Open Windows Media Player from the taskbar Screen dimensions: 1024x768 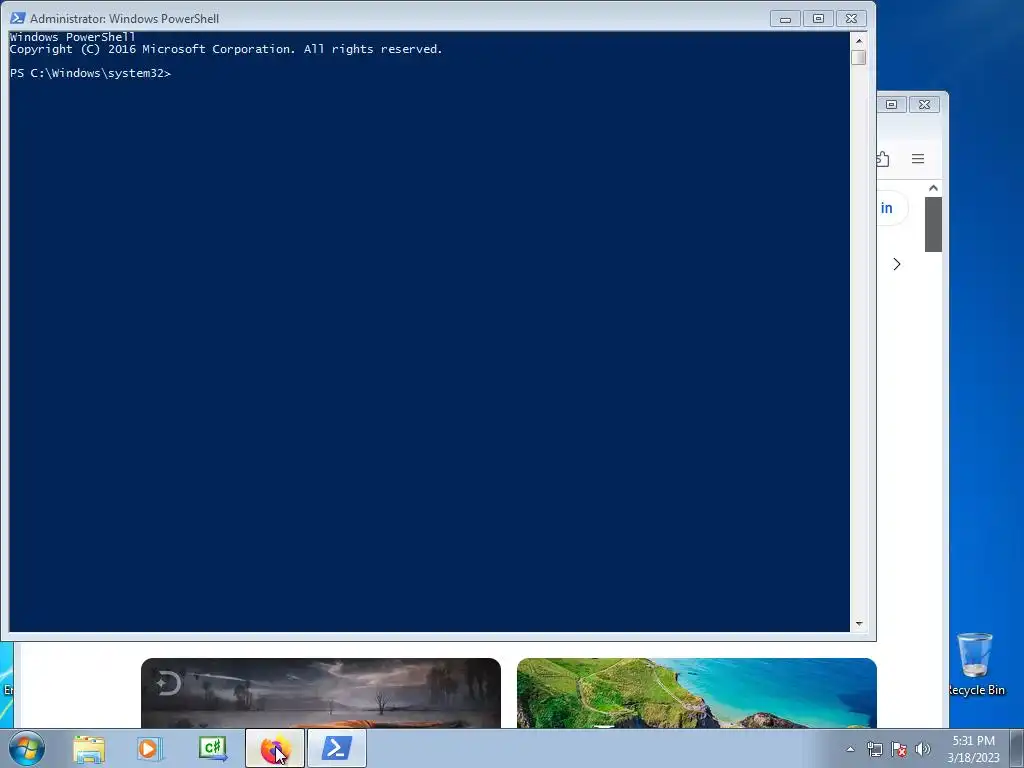[x=150, y=748]
